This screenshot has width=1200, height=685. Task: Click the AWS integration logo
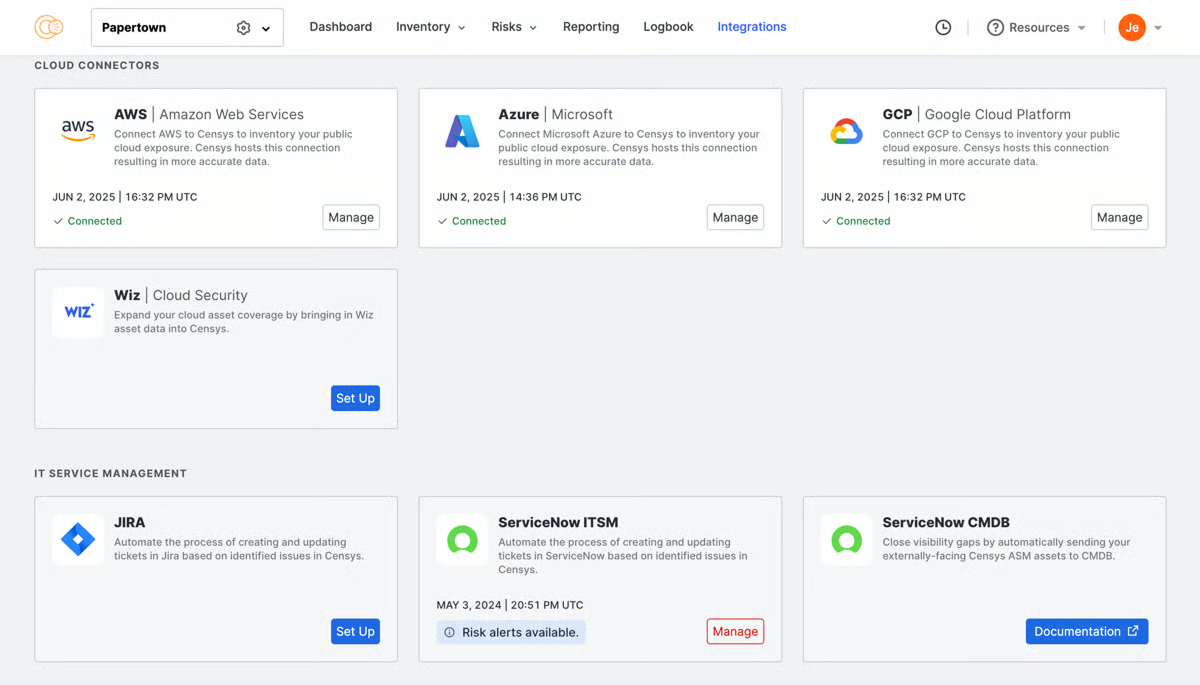click(78, 130)
